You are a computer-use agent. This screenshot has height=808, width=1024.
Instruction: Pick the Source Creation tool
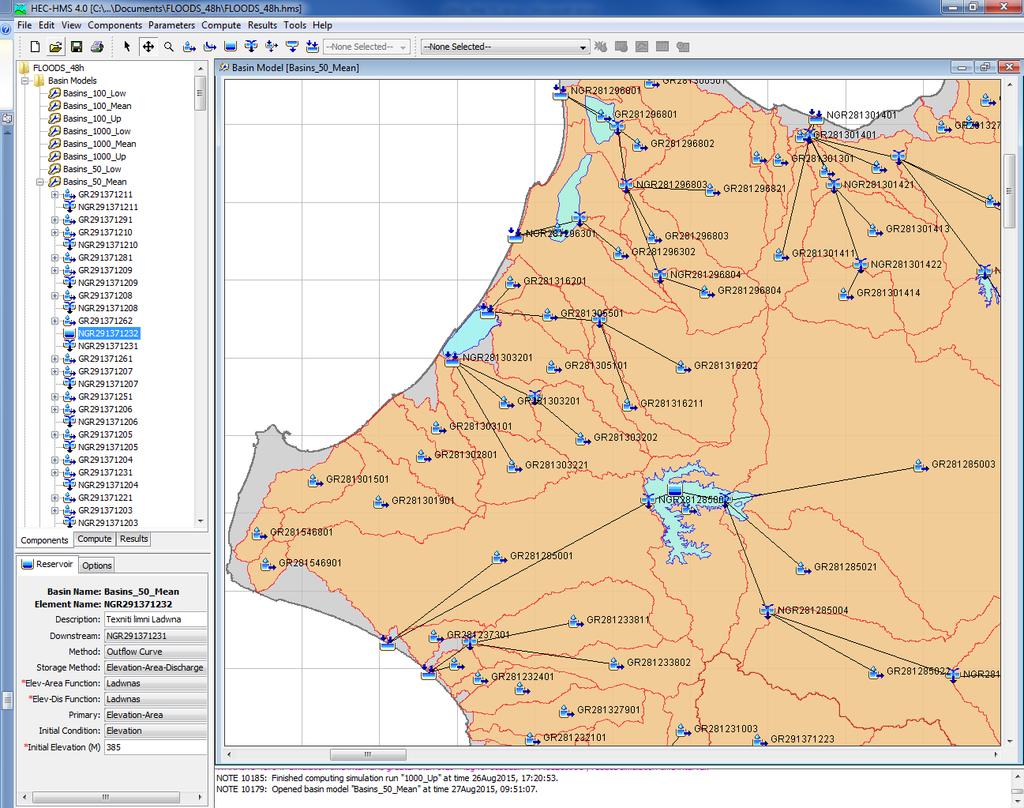click(292, 46)
